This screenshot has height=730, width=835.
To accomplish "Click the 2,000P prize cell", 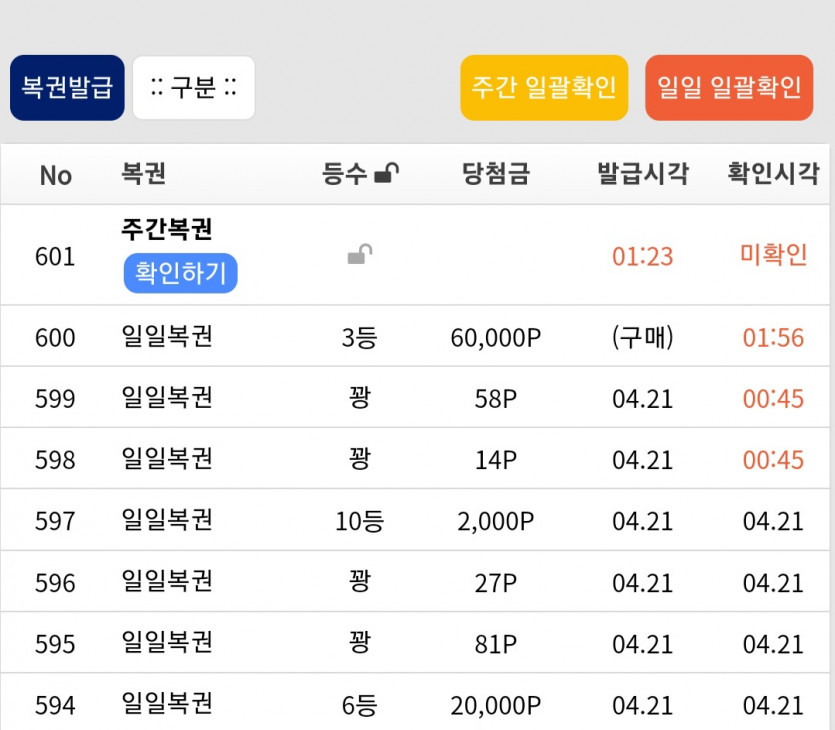I will pyautogui.click(x=496, y=521).
